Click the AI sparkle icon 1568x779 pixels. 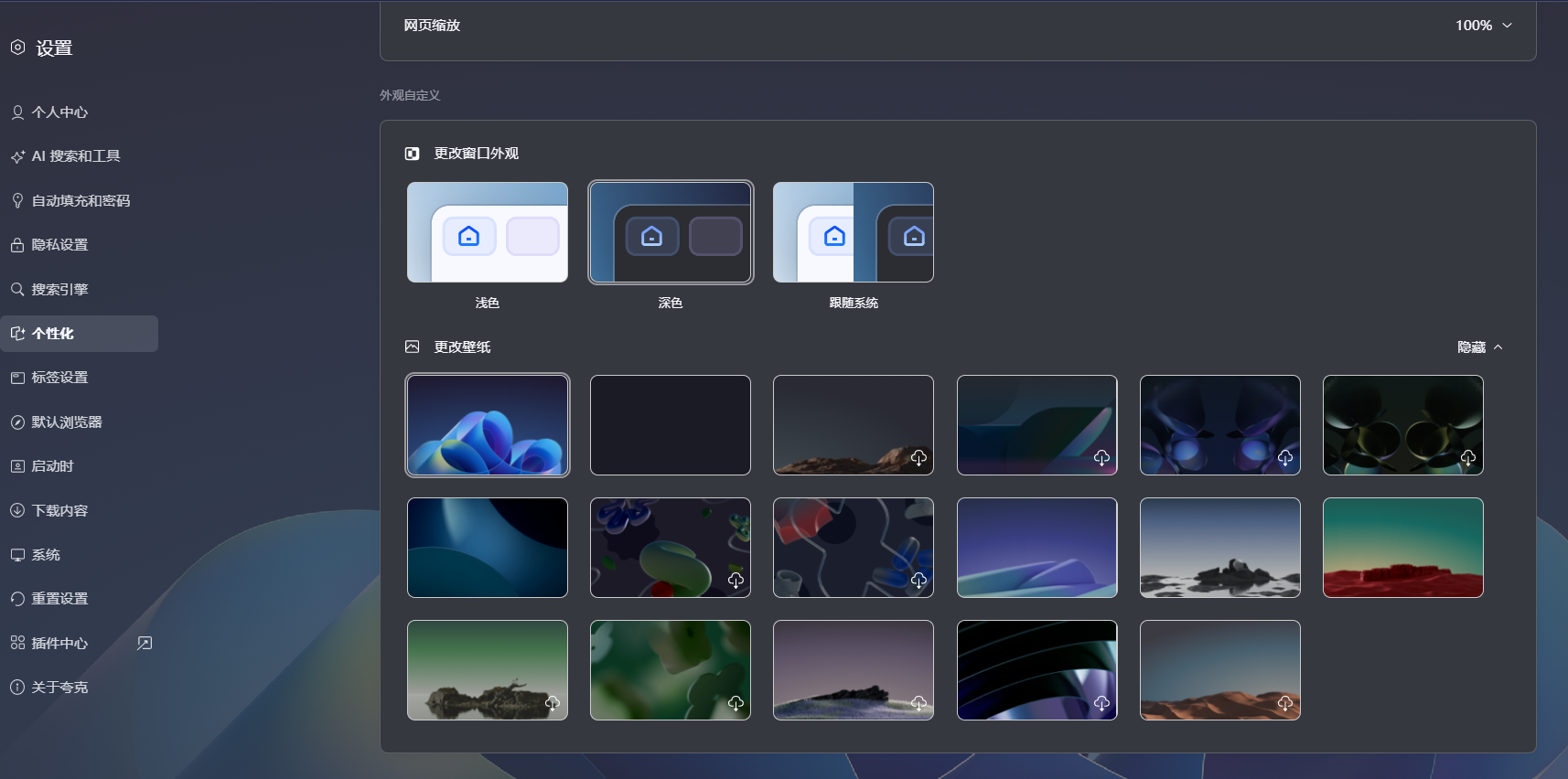point(17,156)
